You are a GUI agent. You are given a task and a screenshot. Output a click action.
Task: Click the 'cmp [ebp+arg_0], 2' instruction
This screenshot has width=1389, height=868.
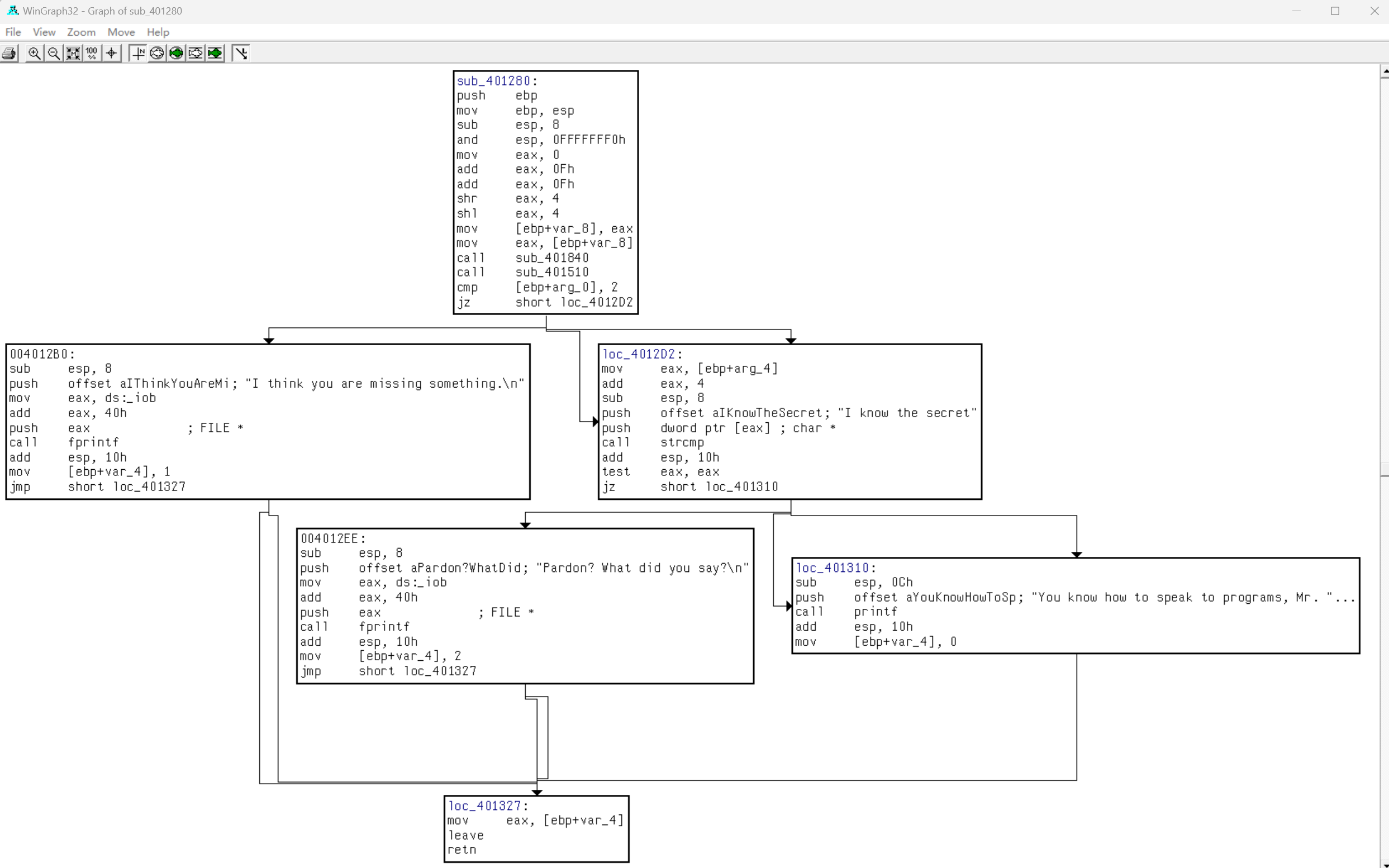(537, 287)
